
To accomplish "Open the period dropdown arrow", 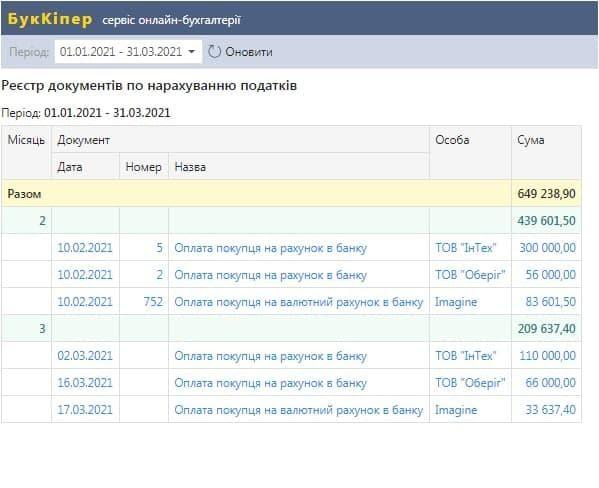I will click(x=192, y=52).
